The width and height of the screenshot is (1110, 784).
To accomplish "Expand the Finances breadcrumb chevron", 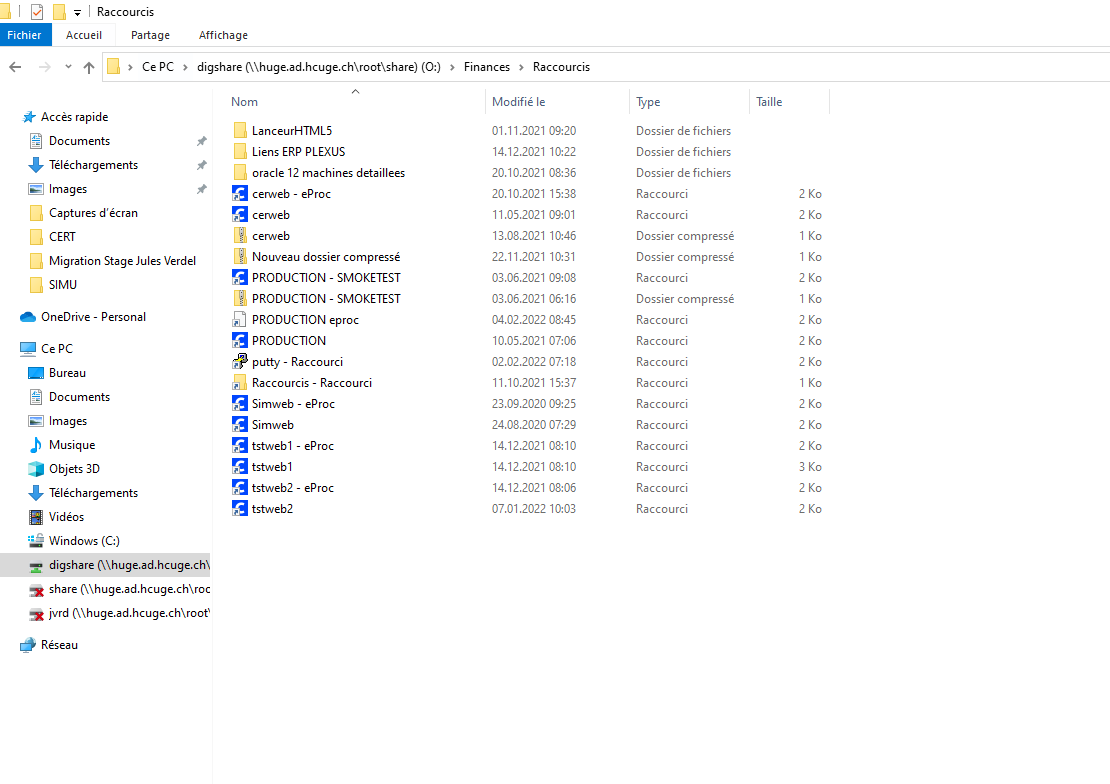I will pyautogui.click(x=521, y=67).
